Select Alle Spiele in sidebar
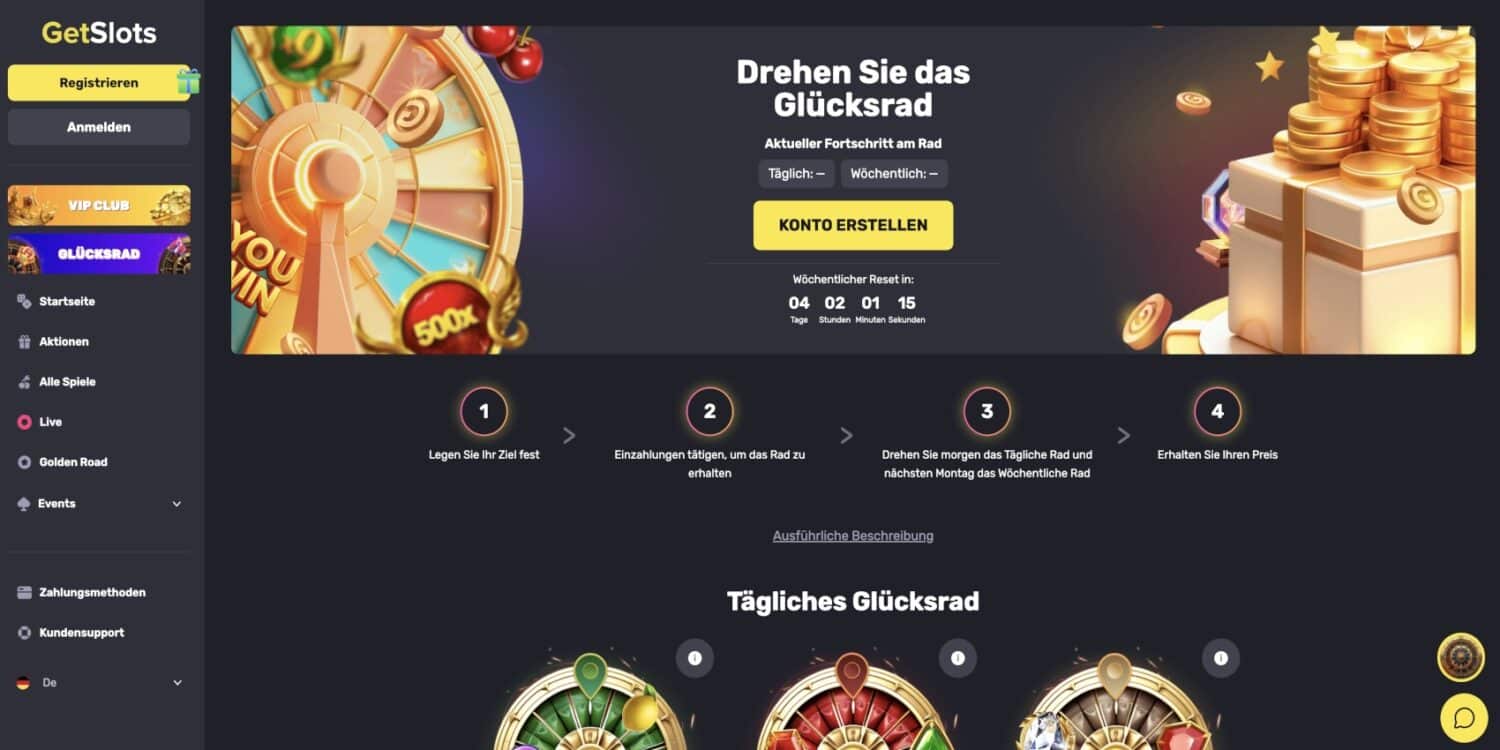 click(67, 381)
